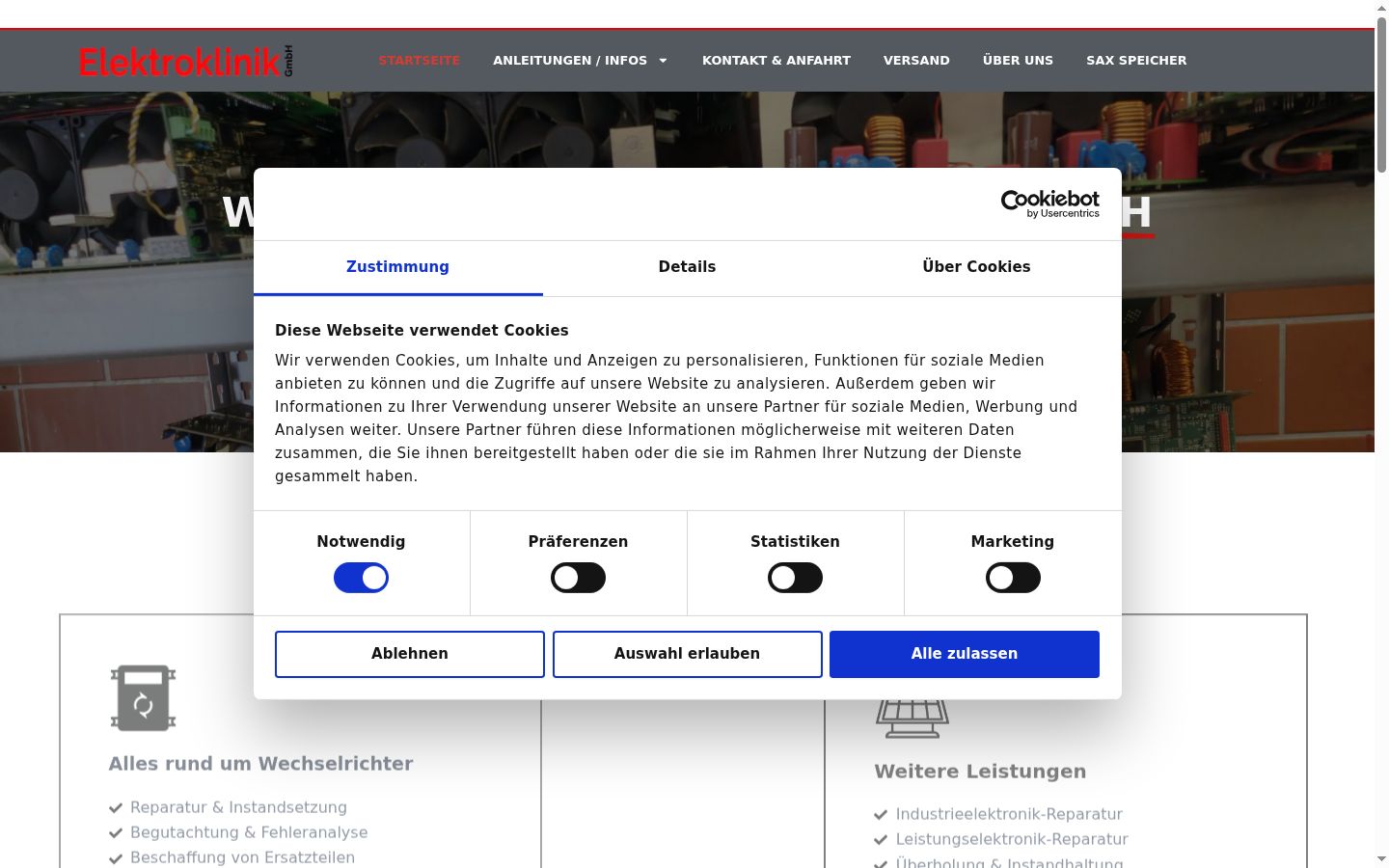Viewport: 1389px width, 868px height.
Task: Toggle the Notwendig cookie switch
Action: tap(361, 578)
